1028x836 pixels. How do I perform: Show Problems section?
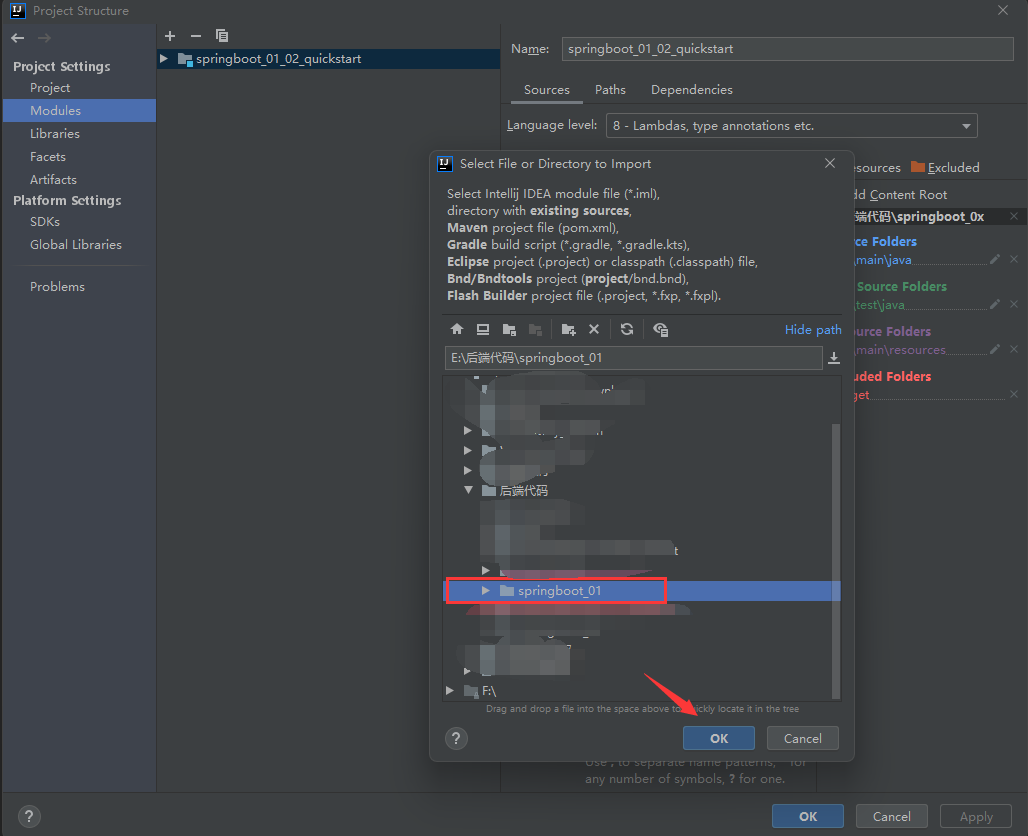tap(57, 287)
